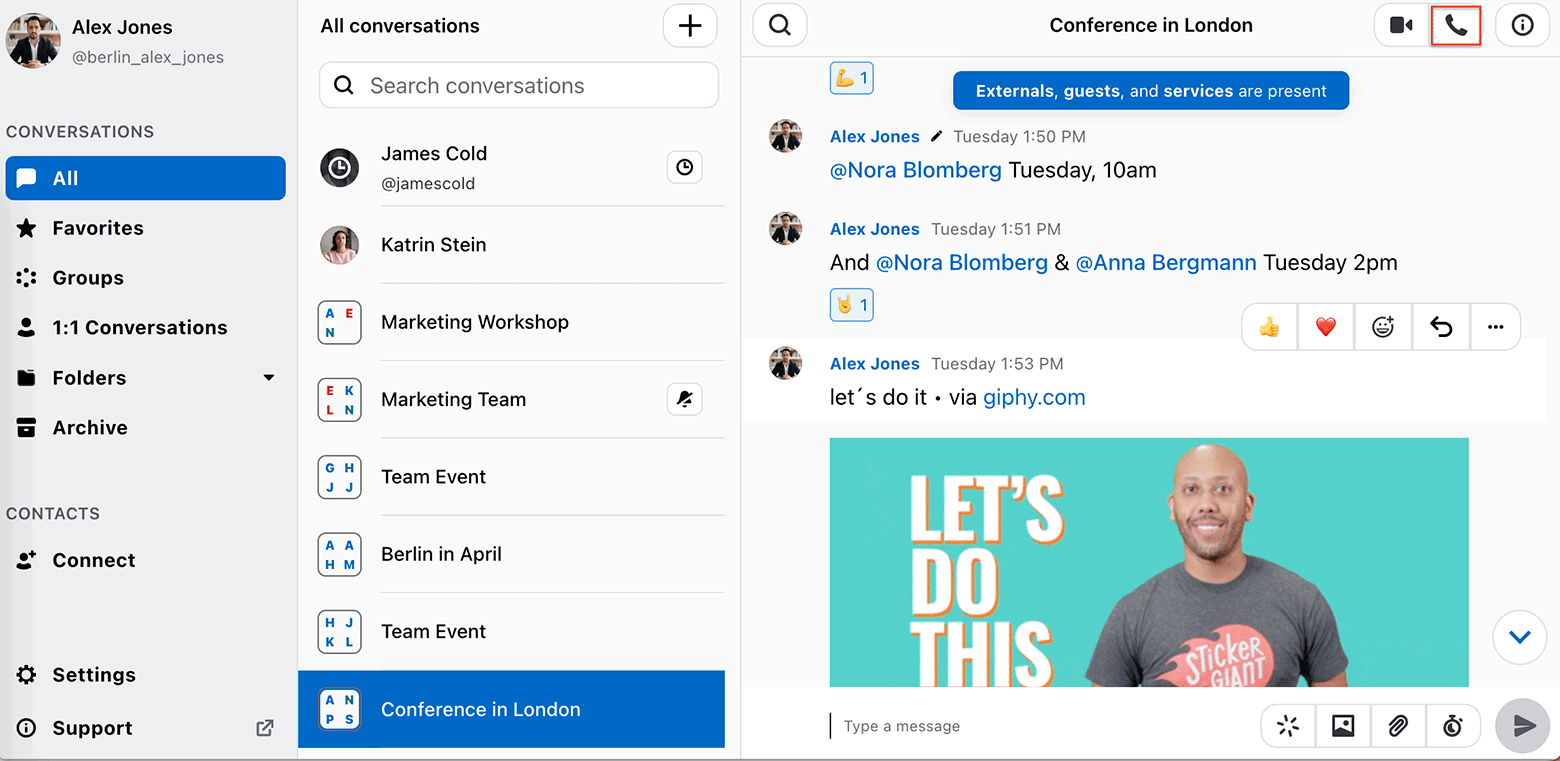Open conversation info panel
The width and height of the screenshot is (1560, 761).
(x=1522, y=26)
